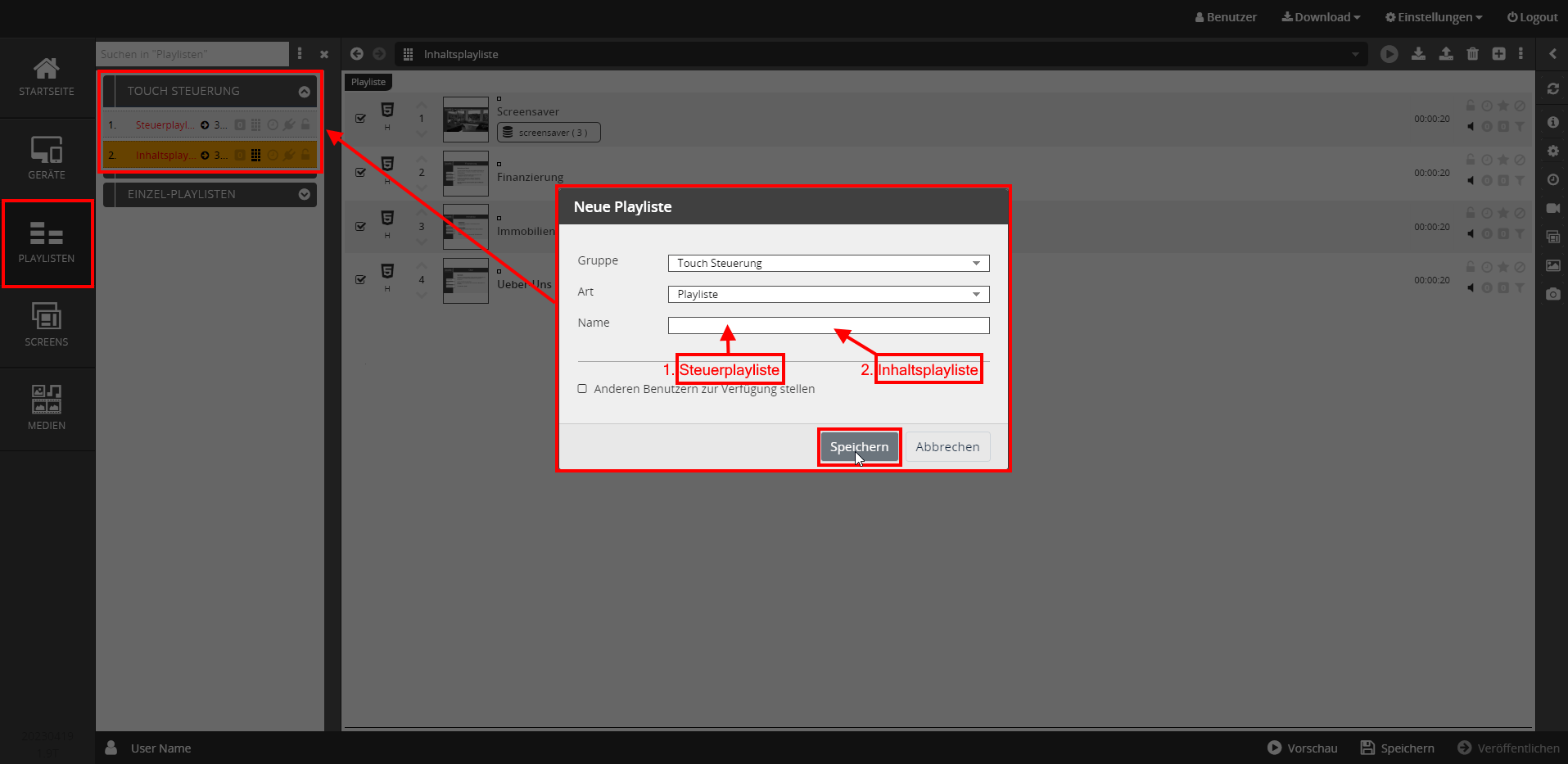
Task: Open the Download menu
Action: pyautogui.click(x=1320, y=17)
